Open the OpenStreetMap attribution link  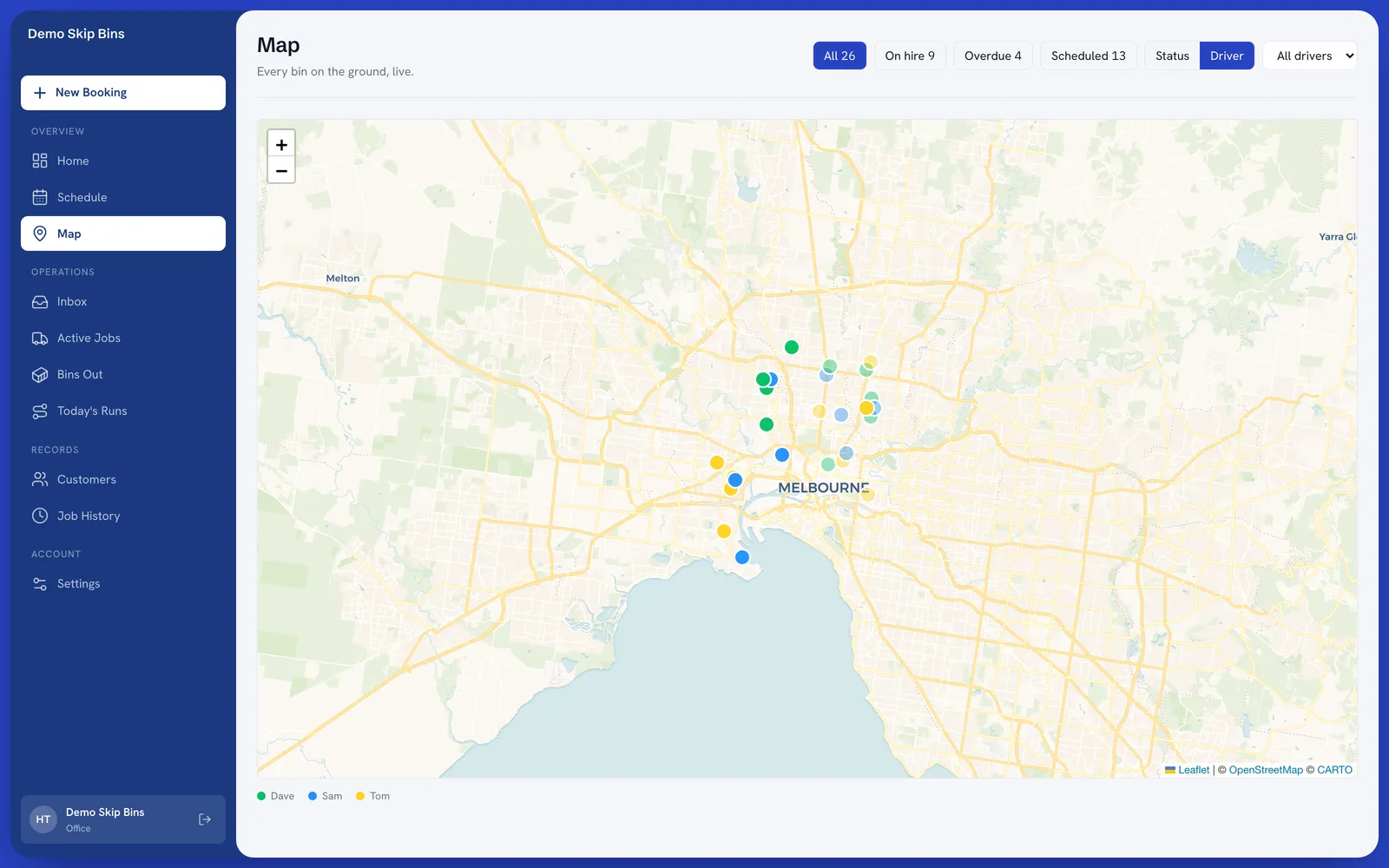click(1266, 770)
